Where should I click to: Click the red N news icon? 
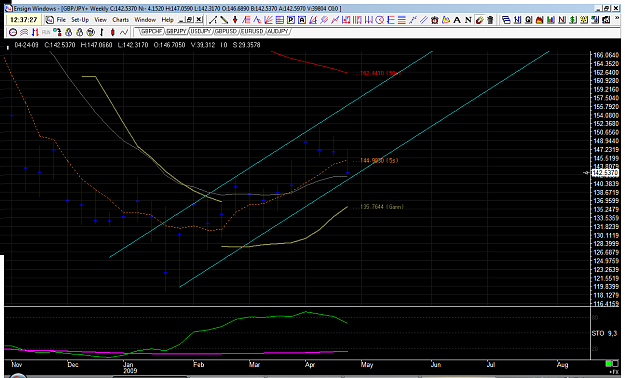[x=562, y=20]
